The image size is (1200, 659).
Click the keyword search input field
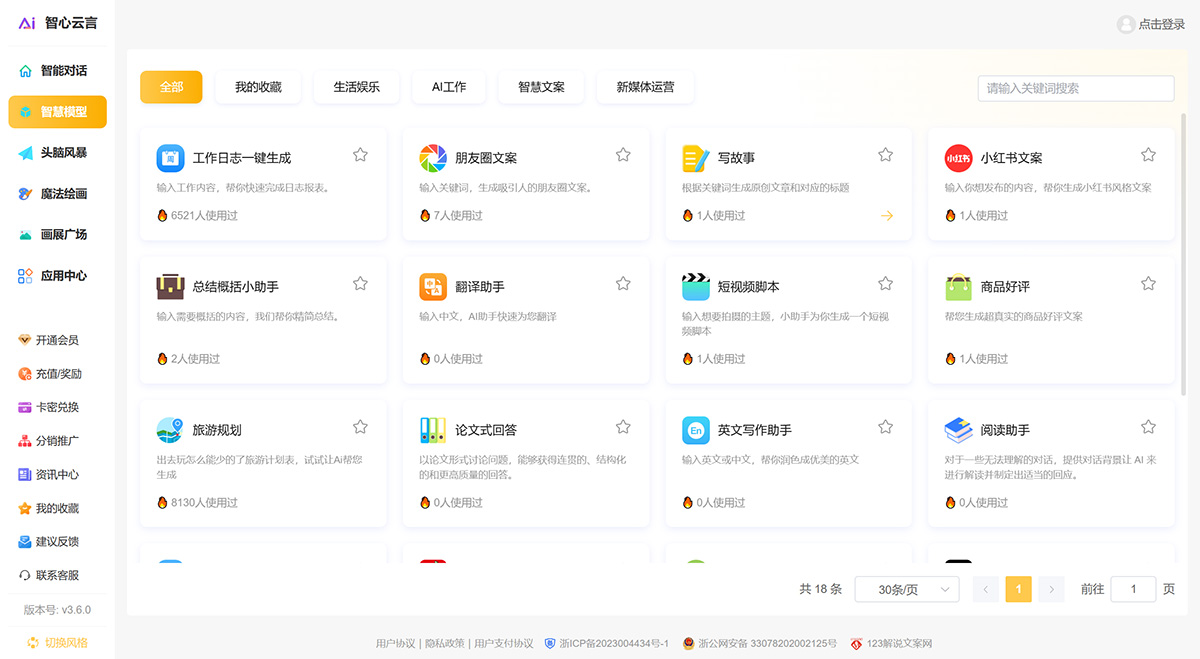[1075, 88]
